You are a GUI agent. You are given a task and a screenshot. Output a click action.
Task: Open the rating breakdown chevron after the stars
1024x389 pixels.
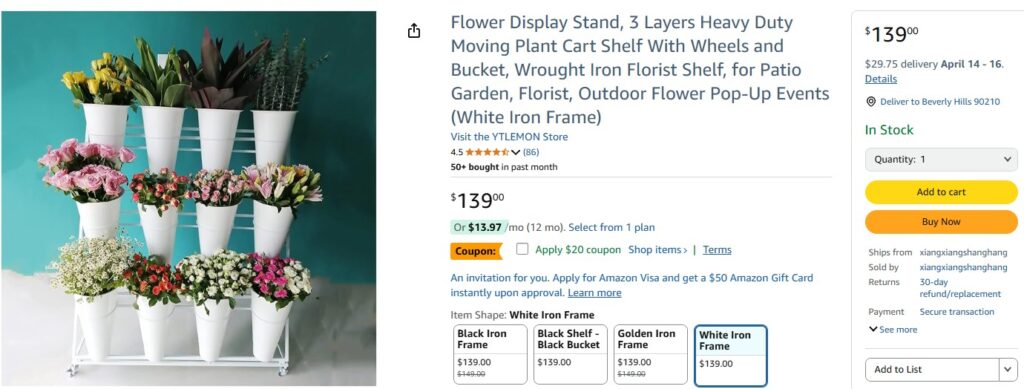515,152
